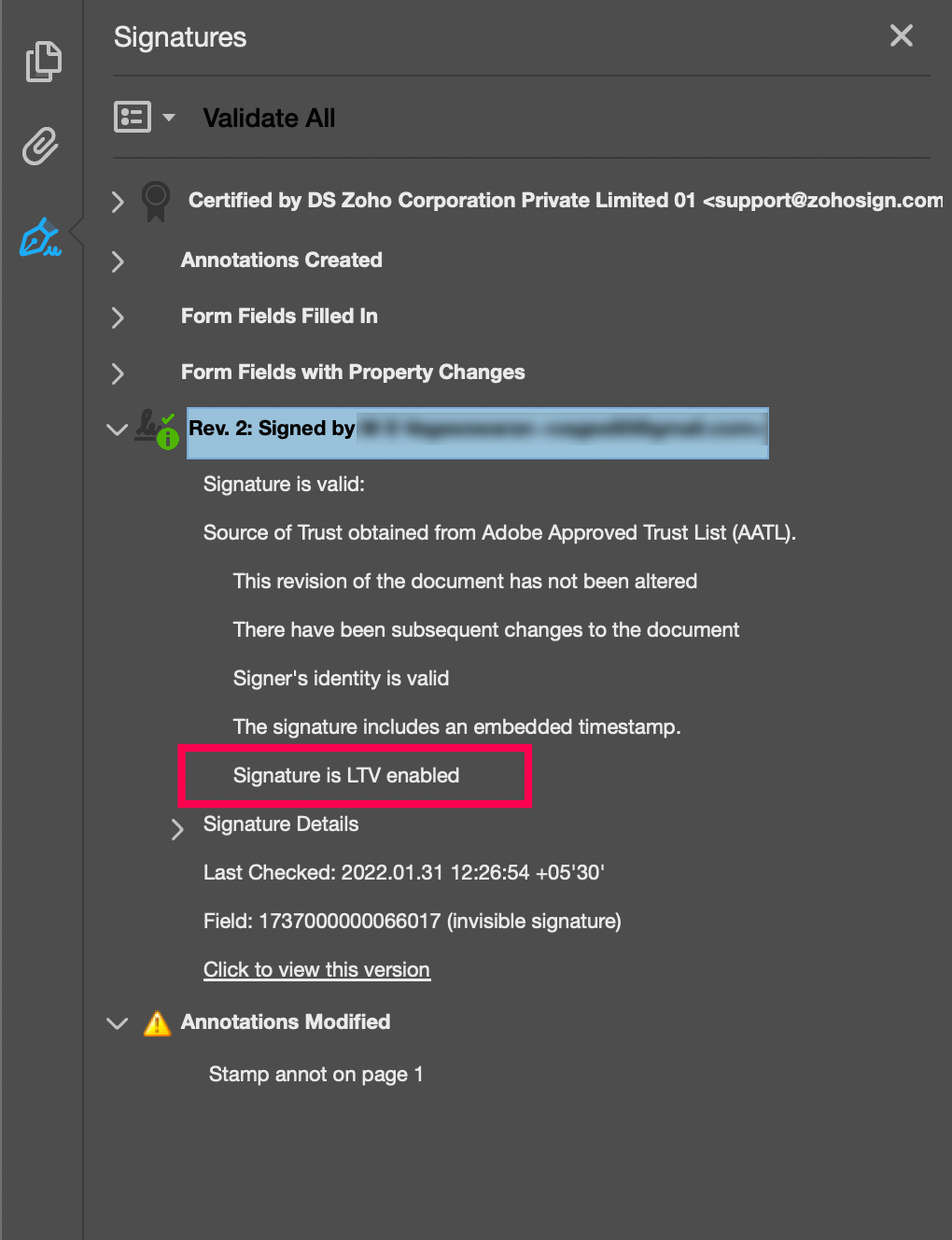Collapse the Rev. 2 signature entry
Image resolution: width=952 pixels, height=1240 pixels.
pos(118,430)
